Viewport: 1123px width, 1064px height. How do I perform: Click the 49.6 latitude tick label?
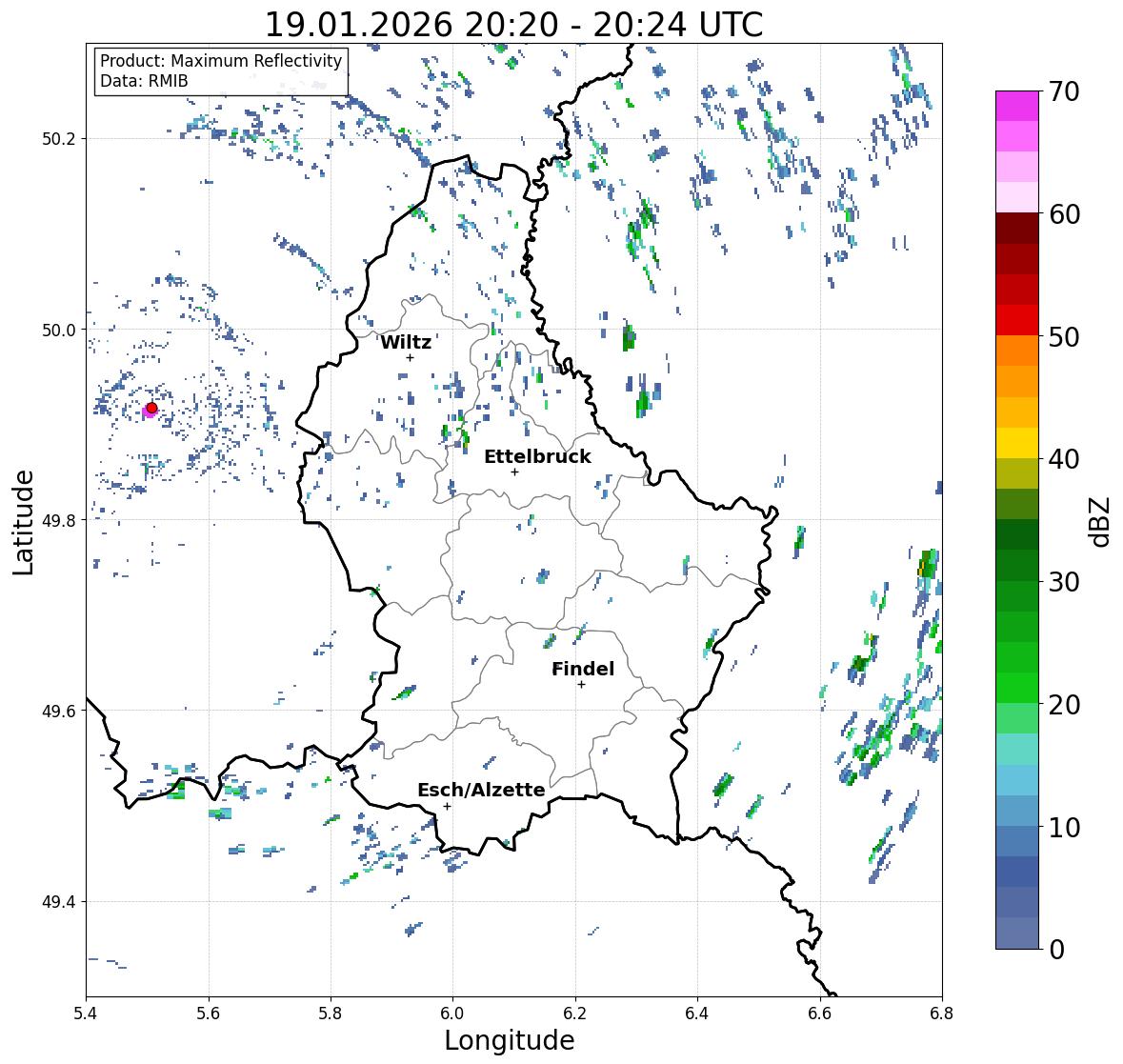pos(59,711)
